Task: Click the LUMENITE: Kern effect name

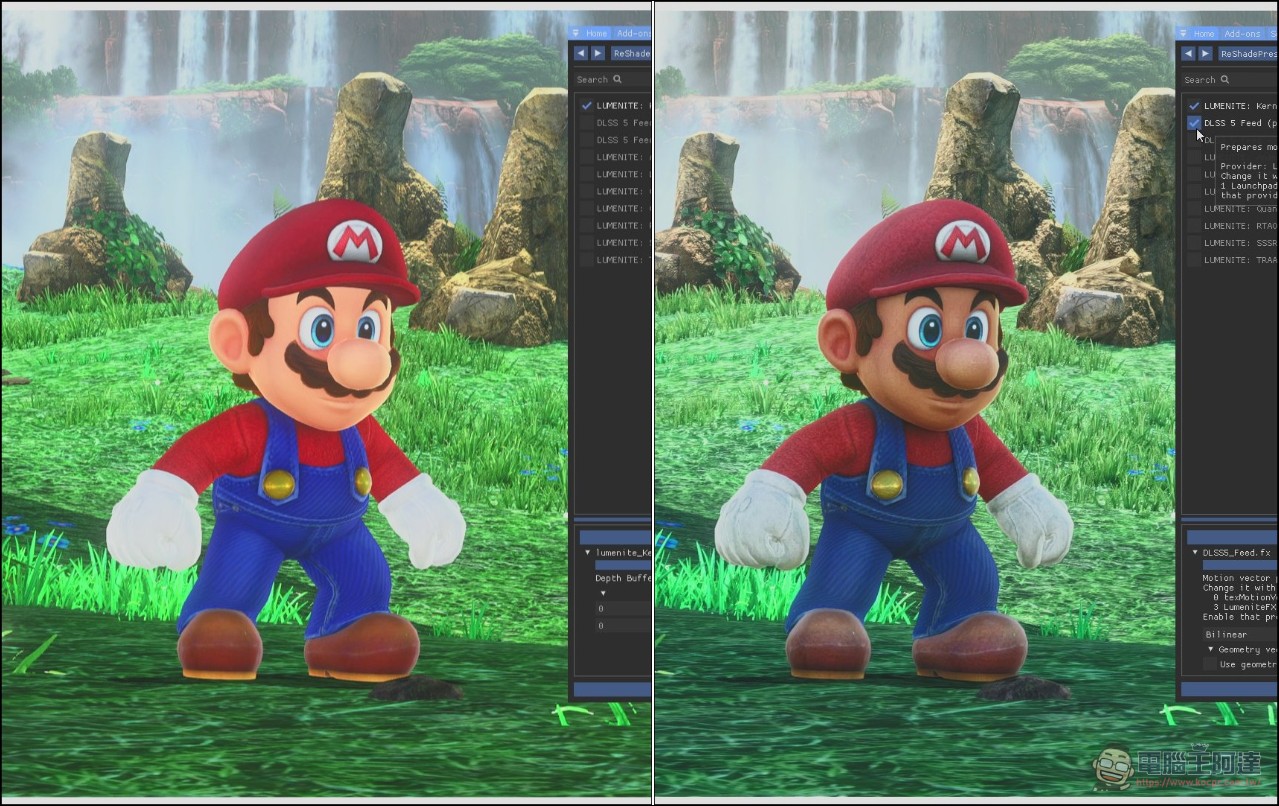Action: (1241, 106)
